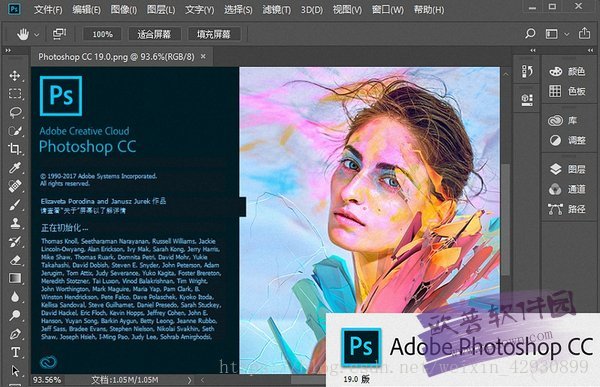Image resolution: width=600 pixels, height=387 pixels.
Task: Open the 库 (Libraries) panel
Action: coord(562,121)
